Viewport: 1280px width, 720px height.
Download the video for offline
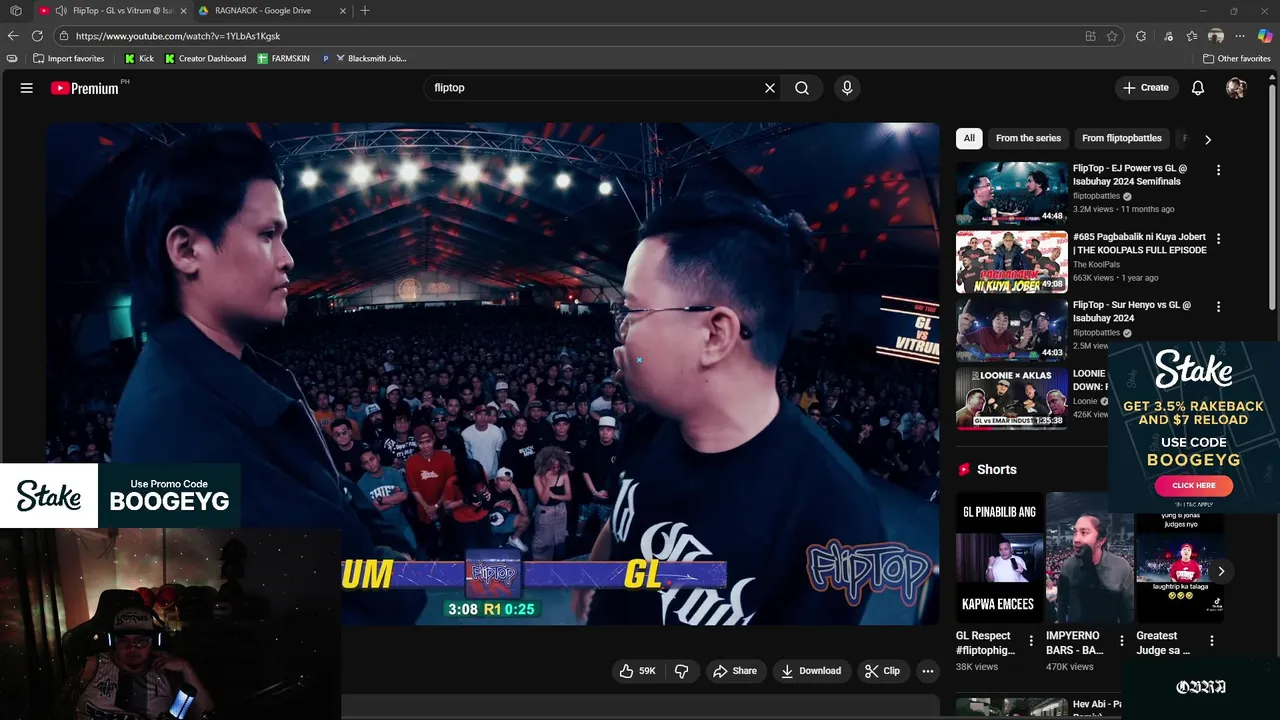pyautogui.click(x=811, y=671)
